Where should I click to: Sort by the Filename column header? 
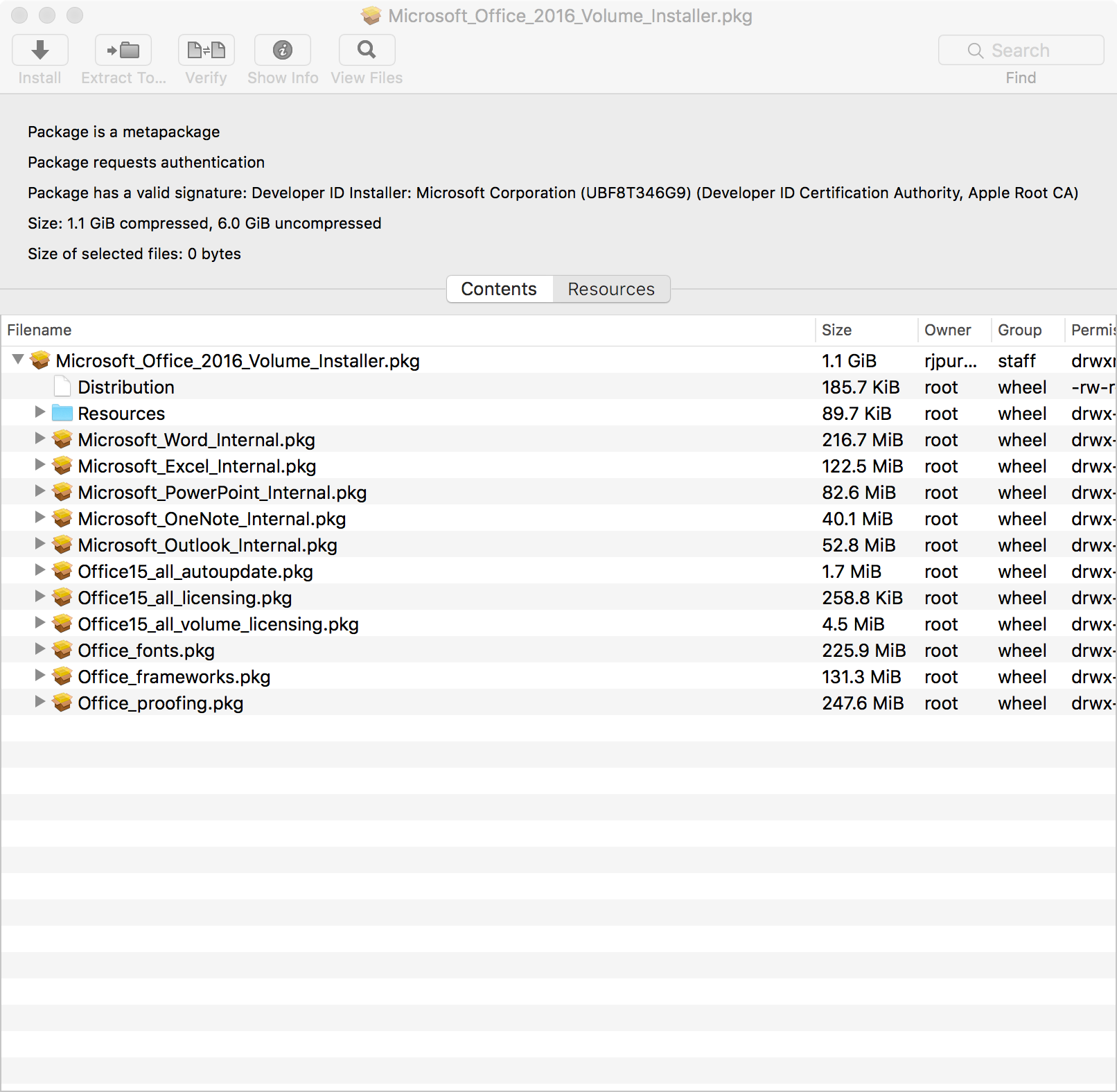click(x=408, y=330)
